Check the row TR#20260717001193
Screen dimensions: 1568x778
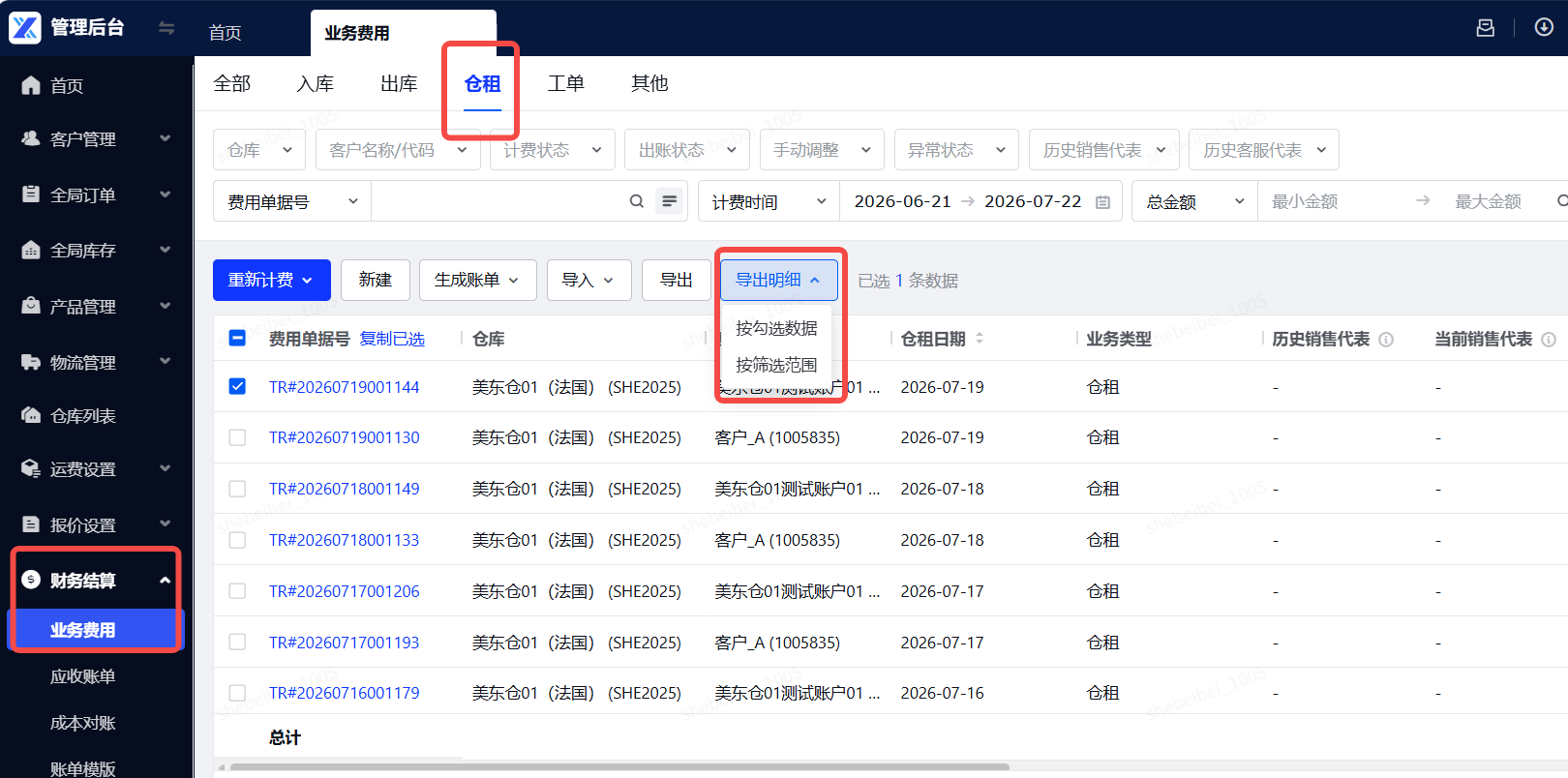(x=237, y=642)
